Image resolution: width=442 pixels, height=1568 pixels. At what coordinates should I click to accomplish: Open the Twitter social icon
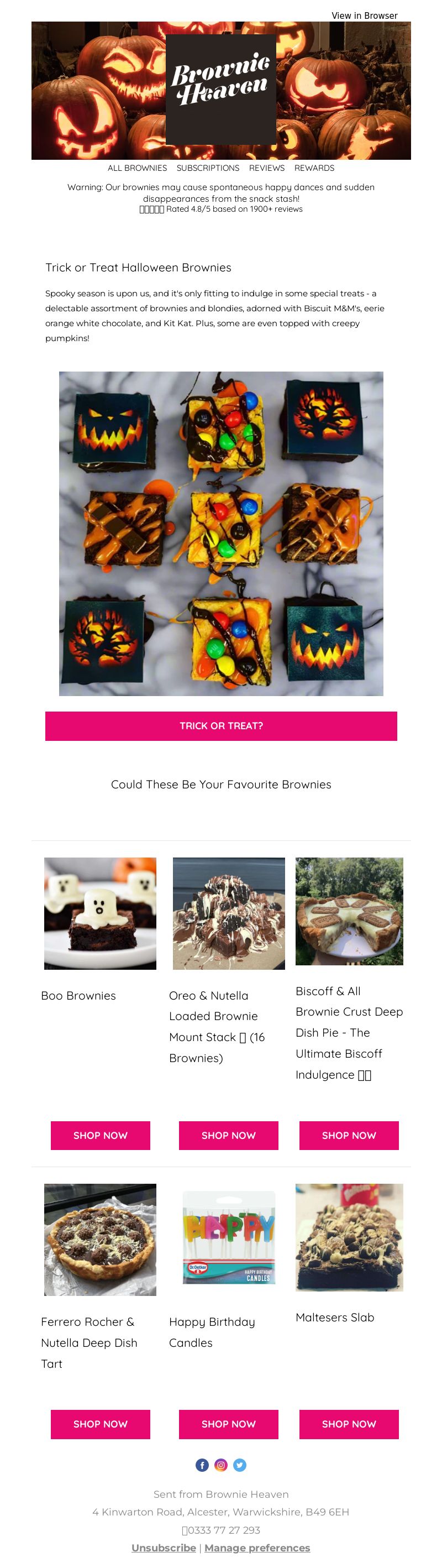[240, 1465]
